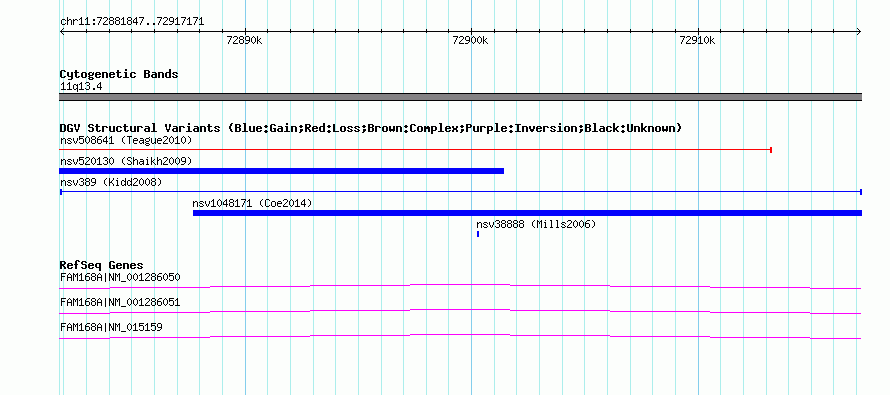
Task: Click the FAM168A|NM_001286050 gene label
Action: pyautogui.click(x=120, y=278)
